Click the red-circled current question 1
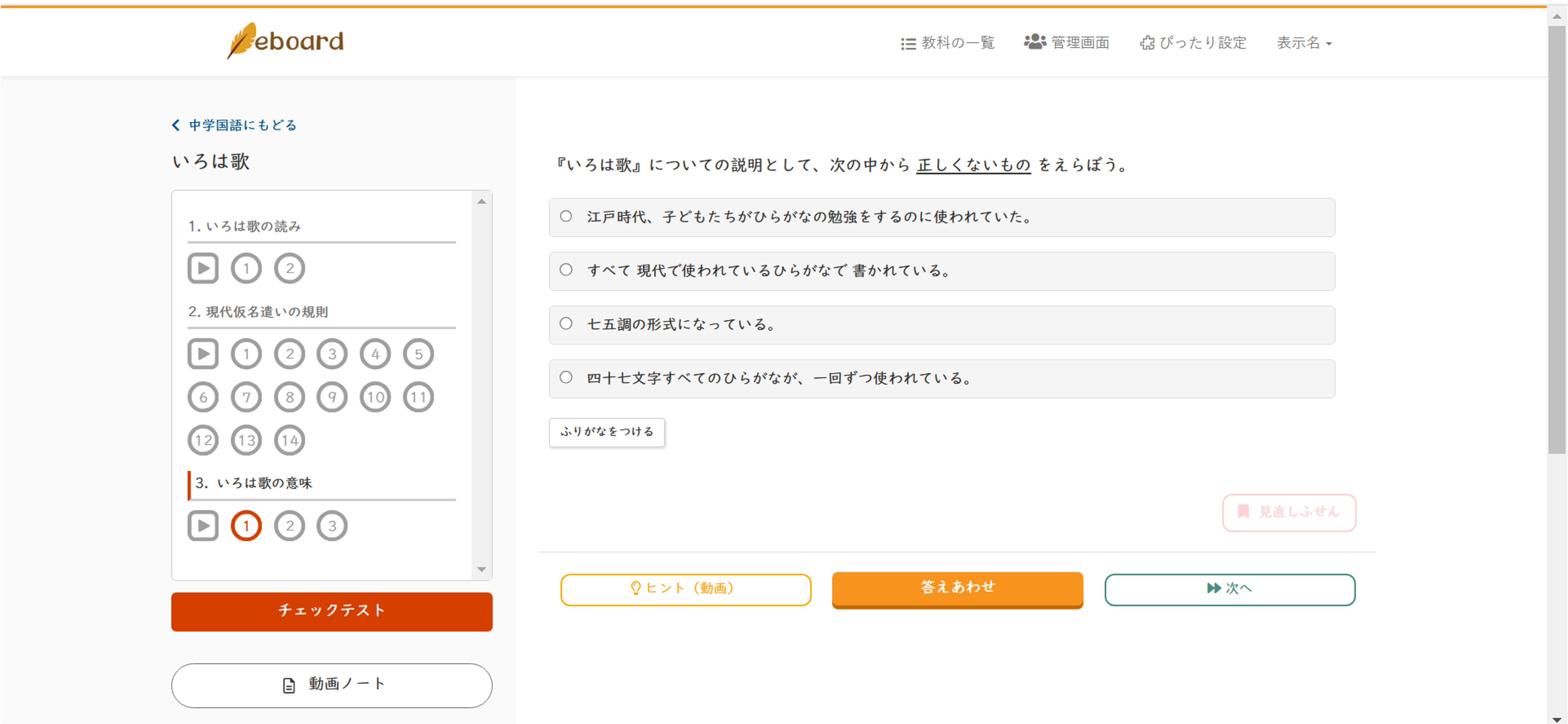Image resolution: width=1568 pixels, height=724 pixels. [246, 526]
